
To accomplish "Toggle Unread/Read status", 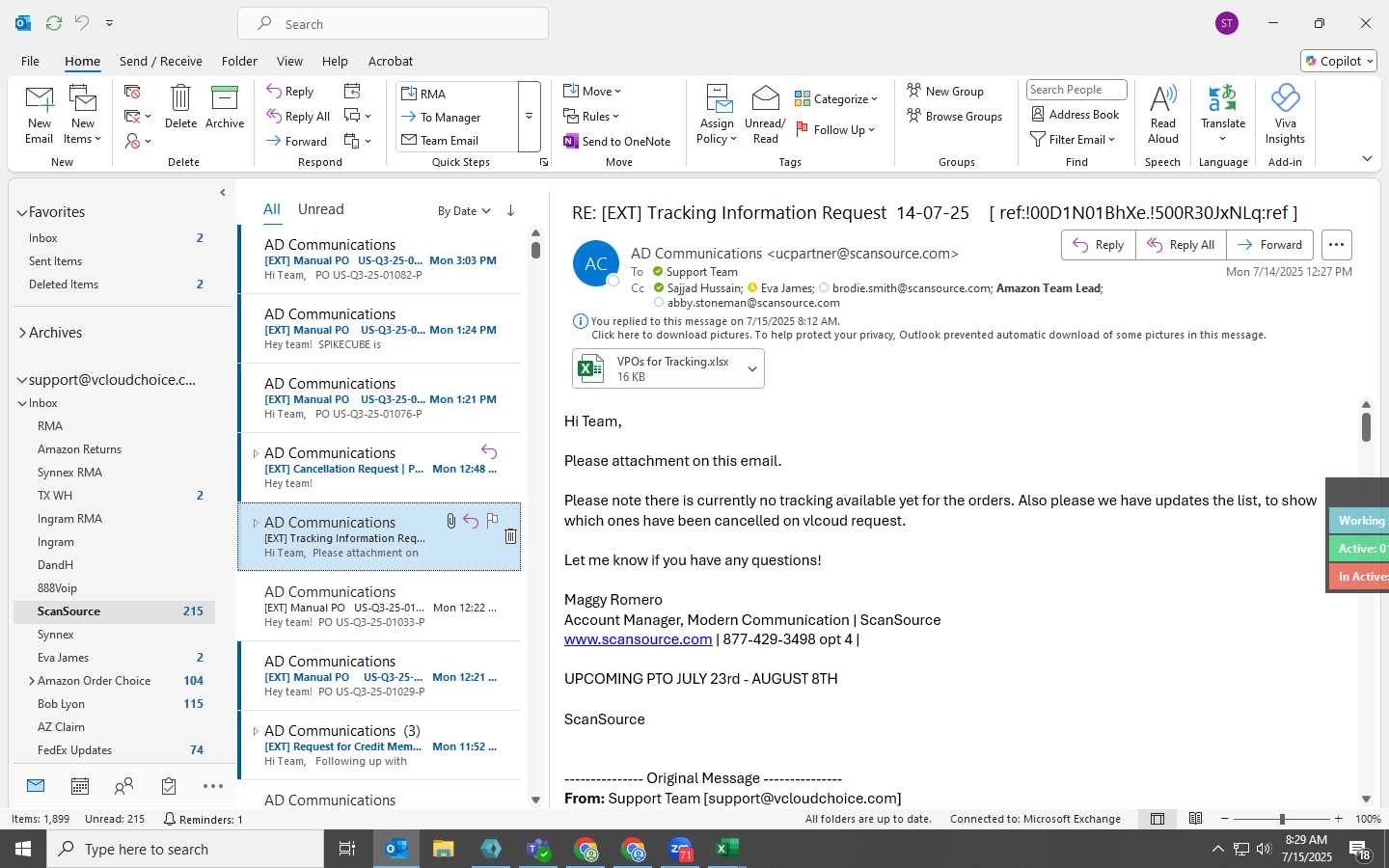I will [765, 115].
